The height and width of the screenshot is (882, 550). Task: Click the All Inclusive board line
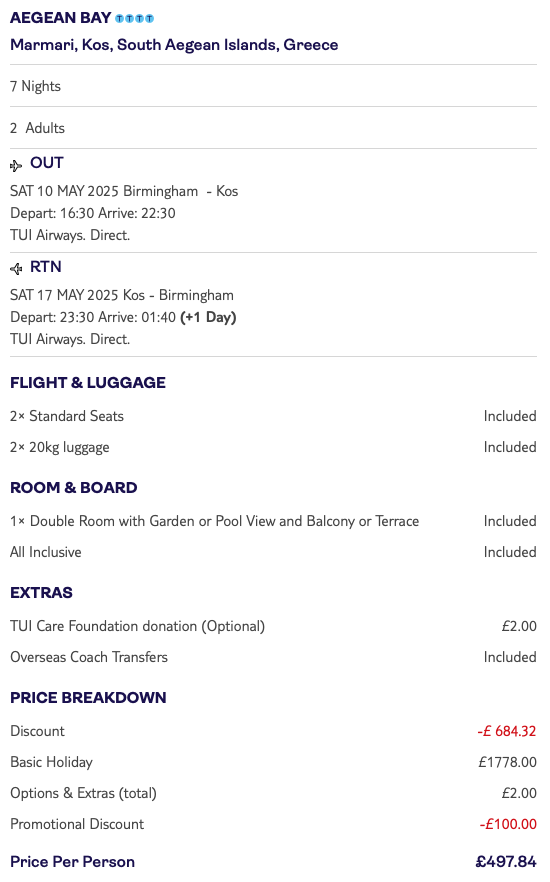point(46,552)
